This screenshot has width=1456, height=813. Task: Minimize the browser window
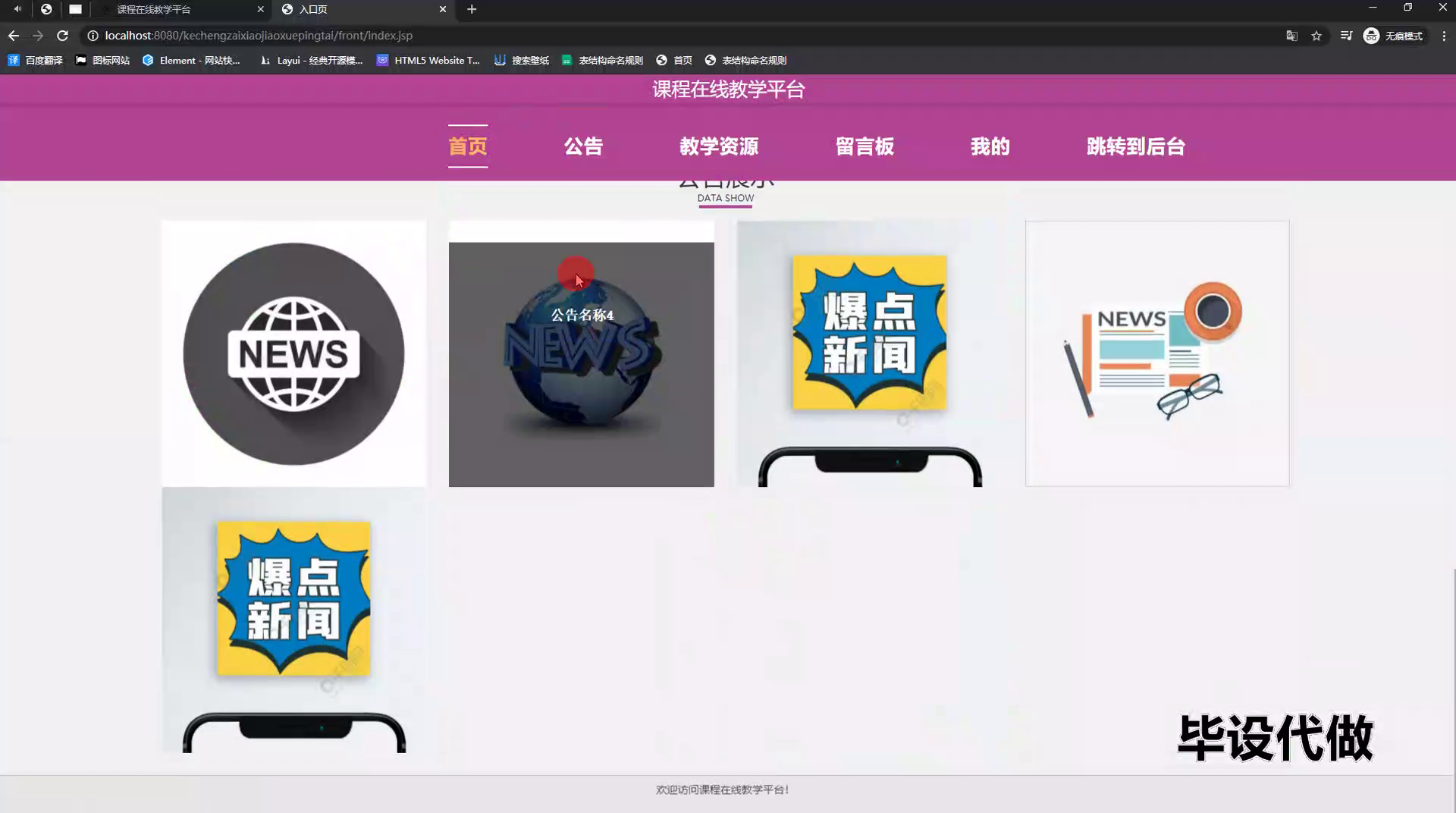coord(1373,8)
